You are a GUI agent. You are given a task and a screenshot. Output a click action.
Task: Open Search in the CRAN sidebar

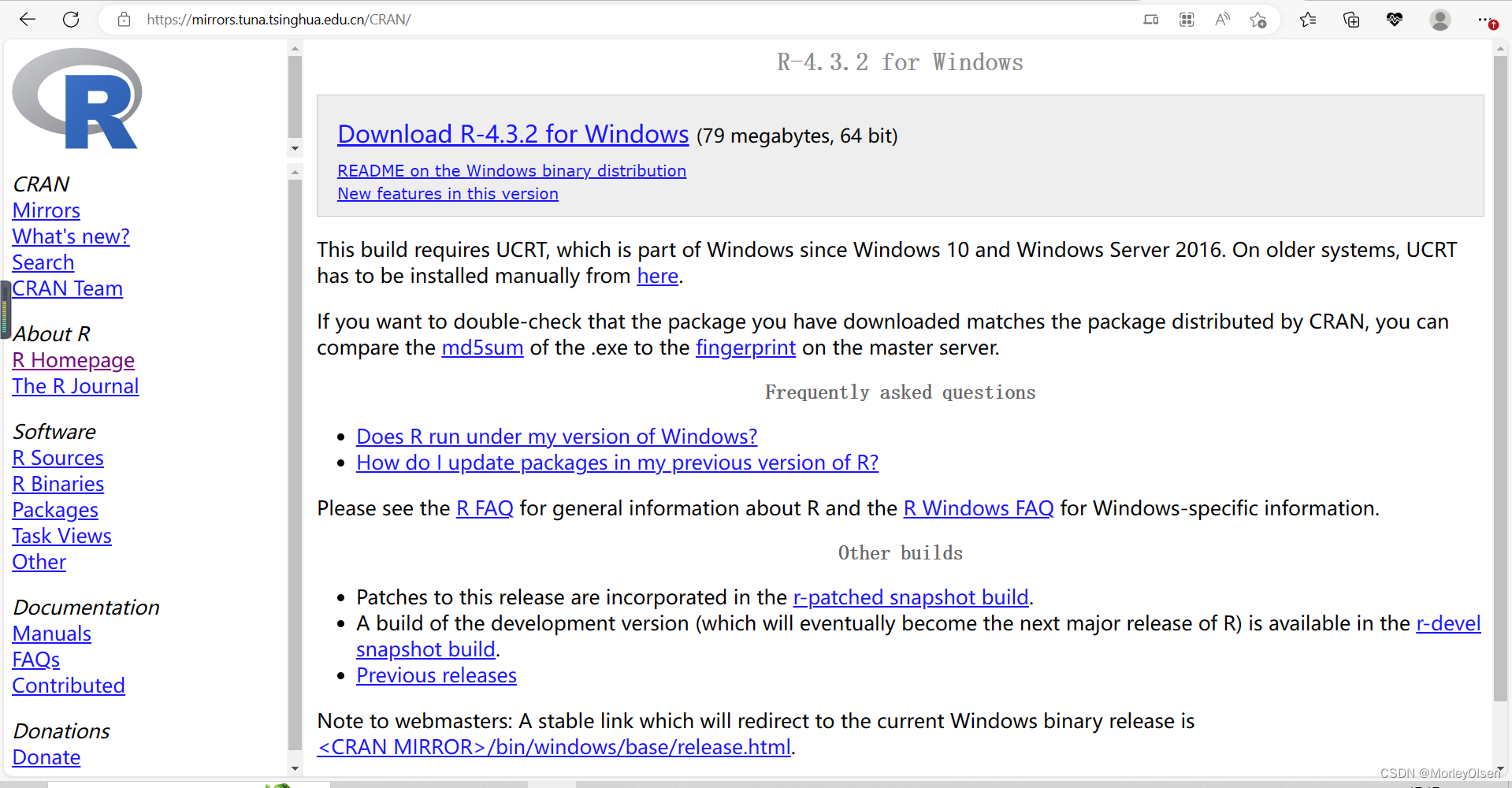[x=43, y=262]
